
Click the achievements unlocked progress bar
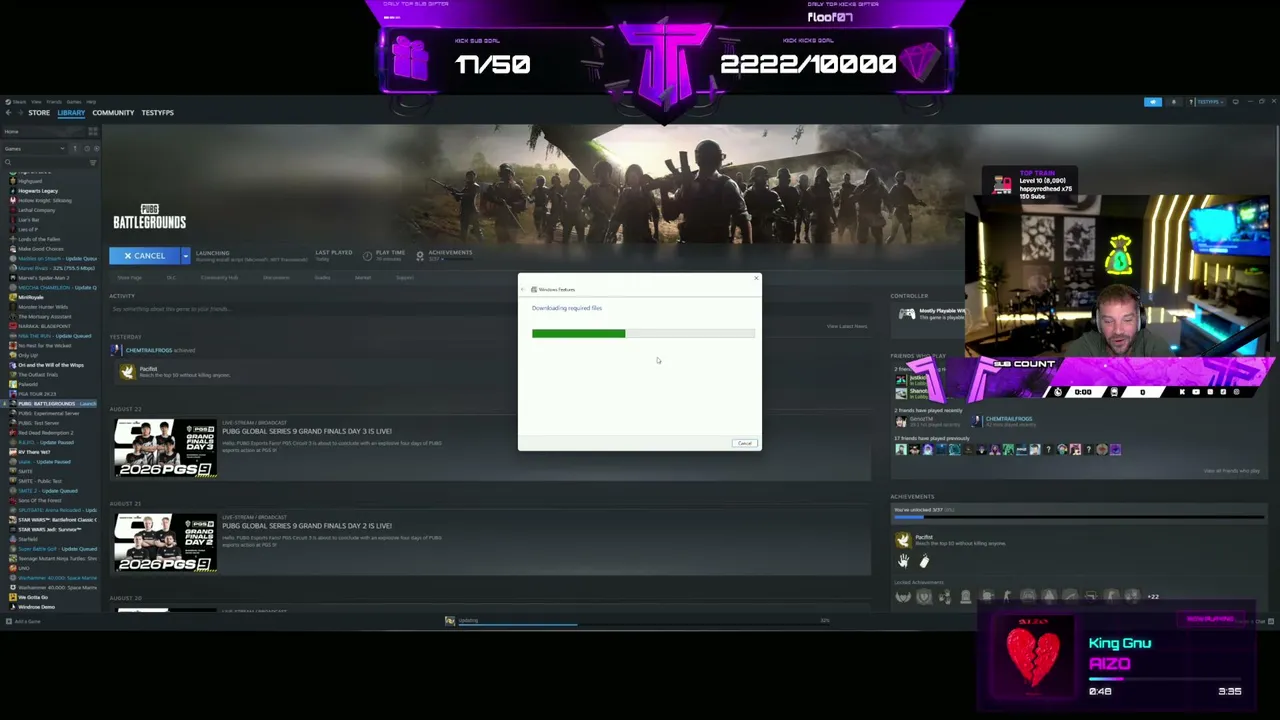1078,517
